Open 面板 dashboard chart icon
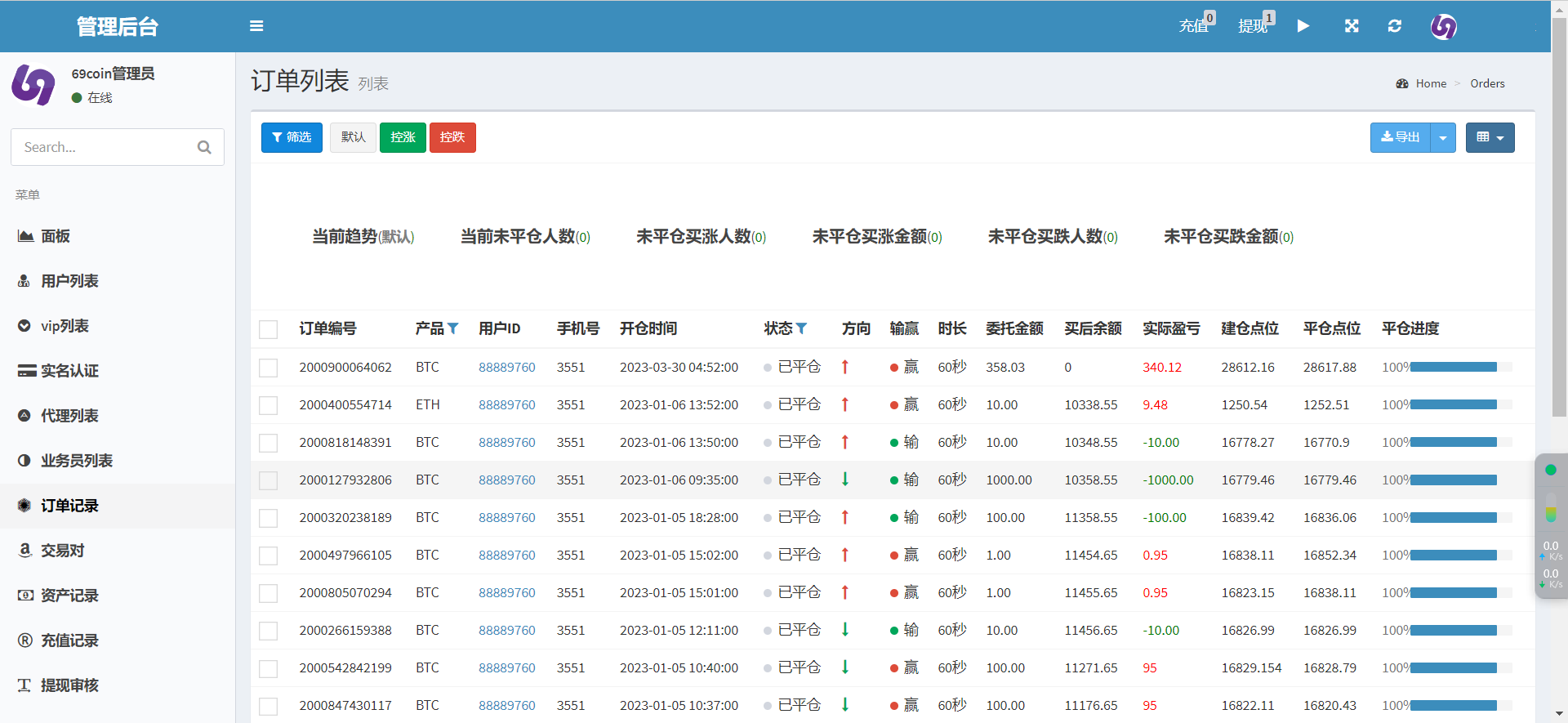The image size is (1568, 723). 25,236
